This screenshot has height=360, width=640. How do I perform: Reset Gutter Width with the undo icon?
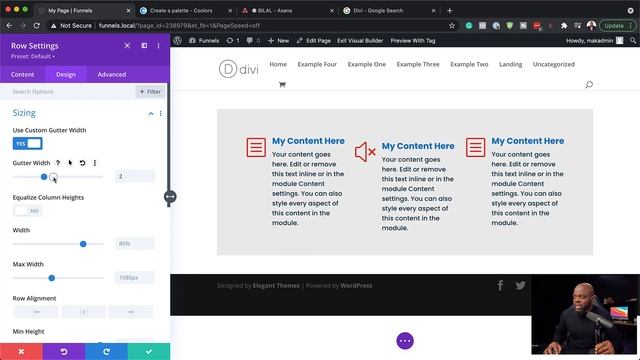(82, 163)
